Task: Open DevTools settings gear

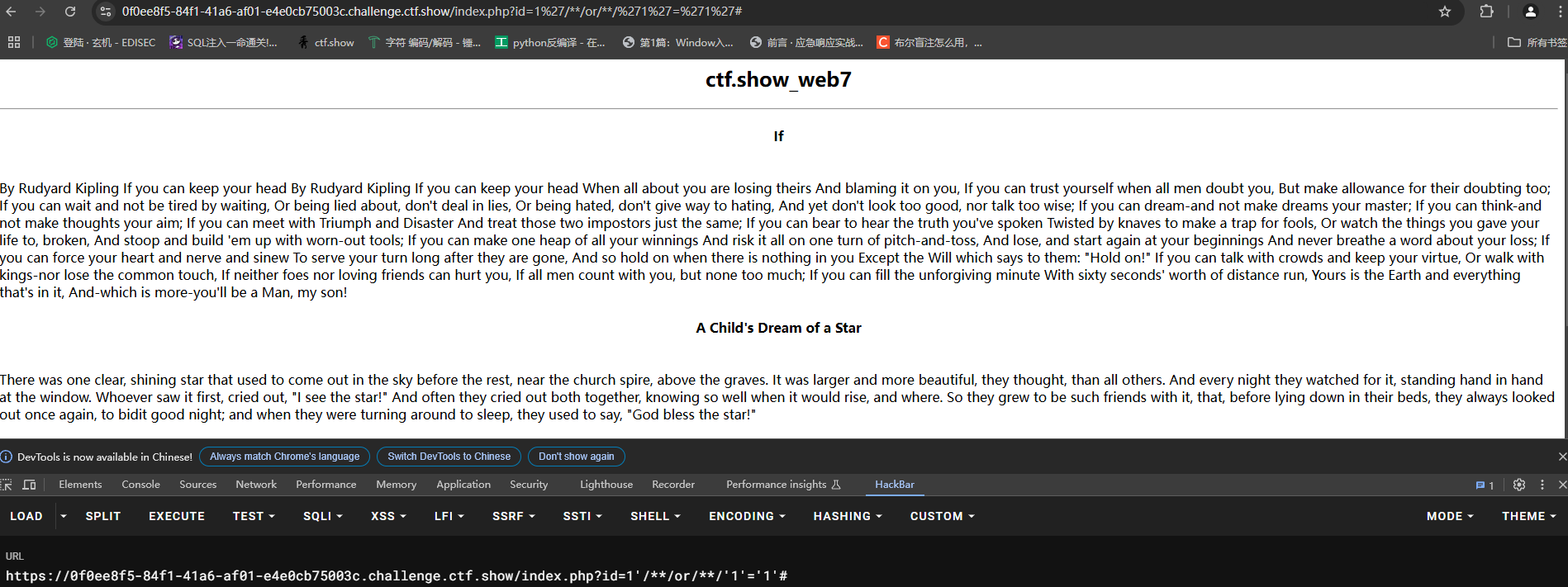Action: click(1518, 485)
